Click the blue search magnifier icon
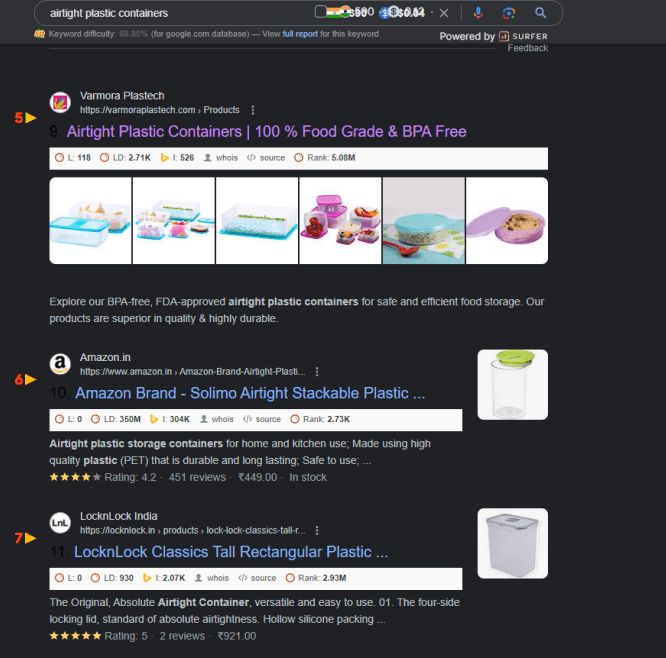The width and height of the screenshot is (666, 658). pos(540,13)
